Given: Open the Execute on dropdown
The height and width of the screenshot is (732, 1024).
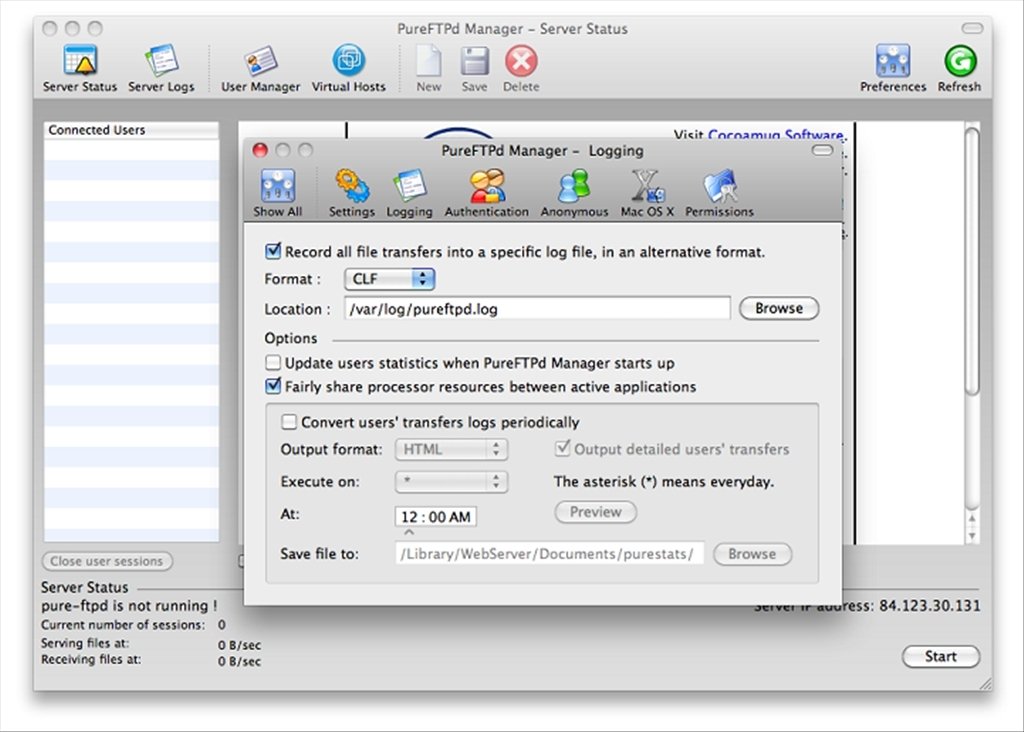Looking at the screenshot, I should click(451, 482).
